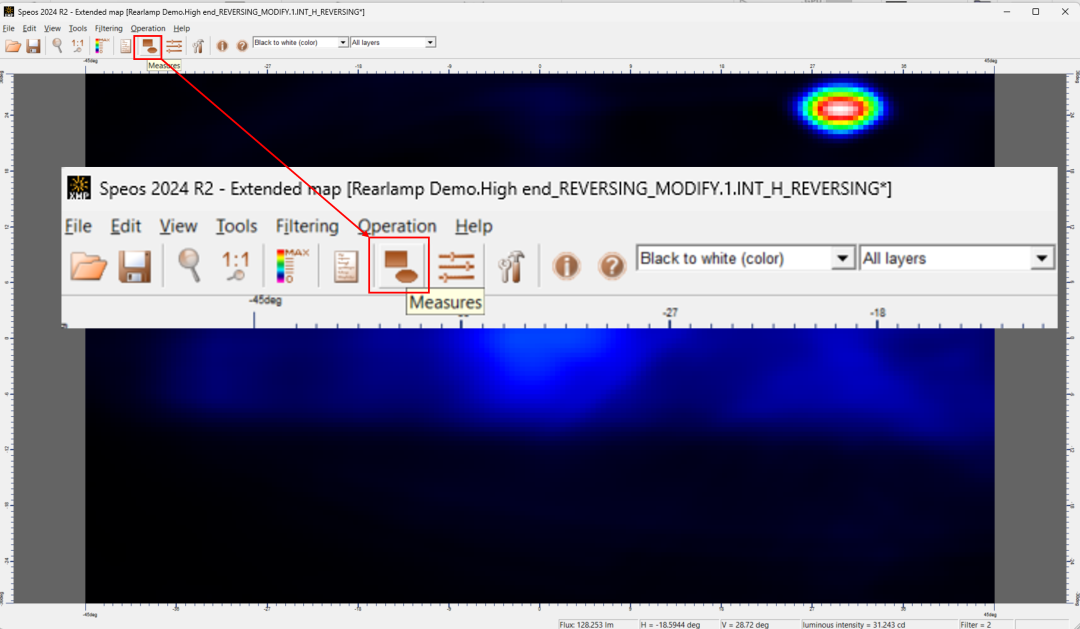Image resolution: width=1080 pixels, height=629 pixels.
Task: Click the open folder icon in the enlarged toolbar
Action: [89, 266]
